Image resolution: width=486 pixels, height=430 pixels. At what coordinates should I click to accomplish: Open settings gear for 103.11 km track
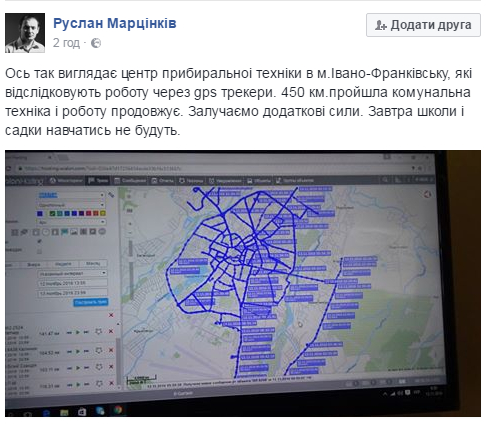click(x=99, y=367)
